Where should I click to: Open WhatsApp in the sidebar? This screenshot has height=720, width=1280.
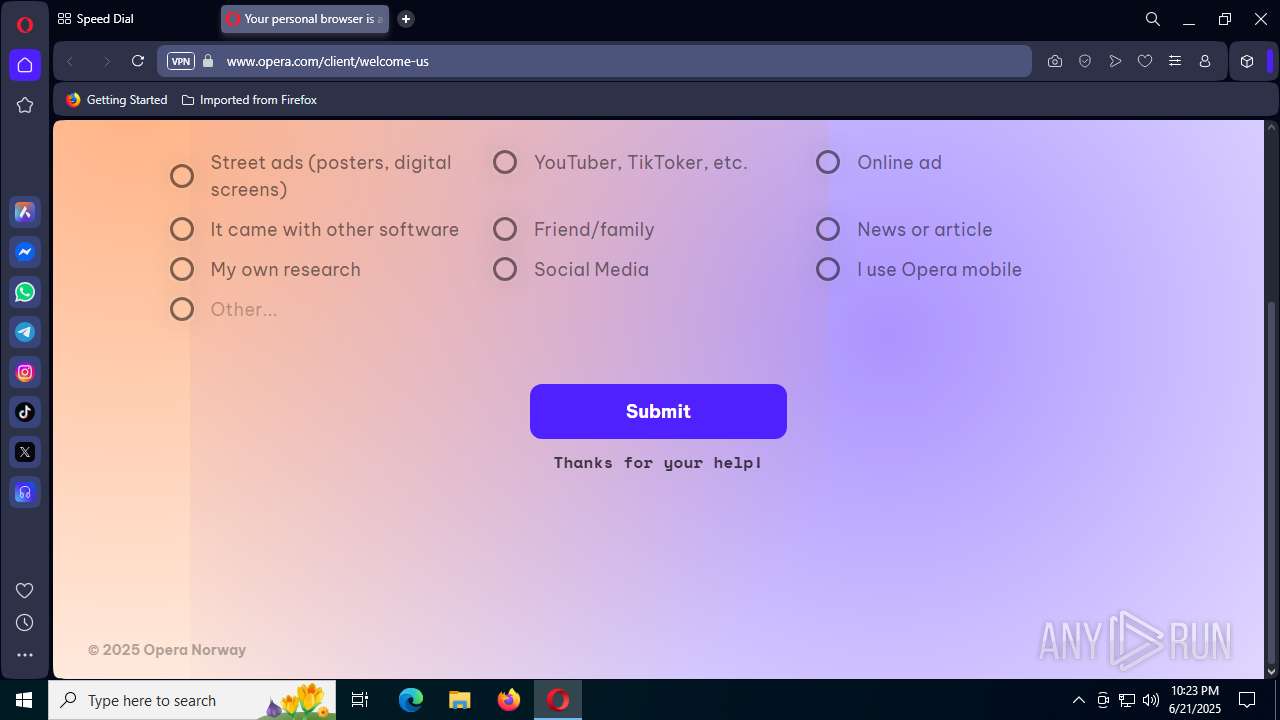pyautogui.click(x=25, y=292)
